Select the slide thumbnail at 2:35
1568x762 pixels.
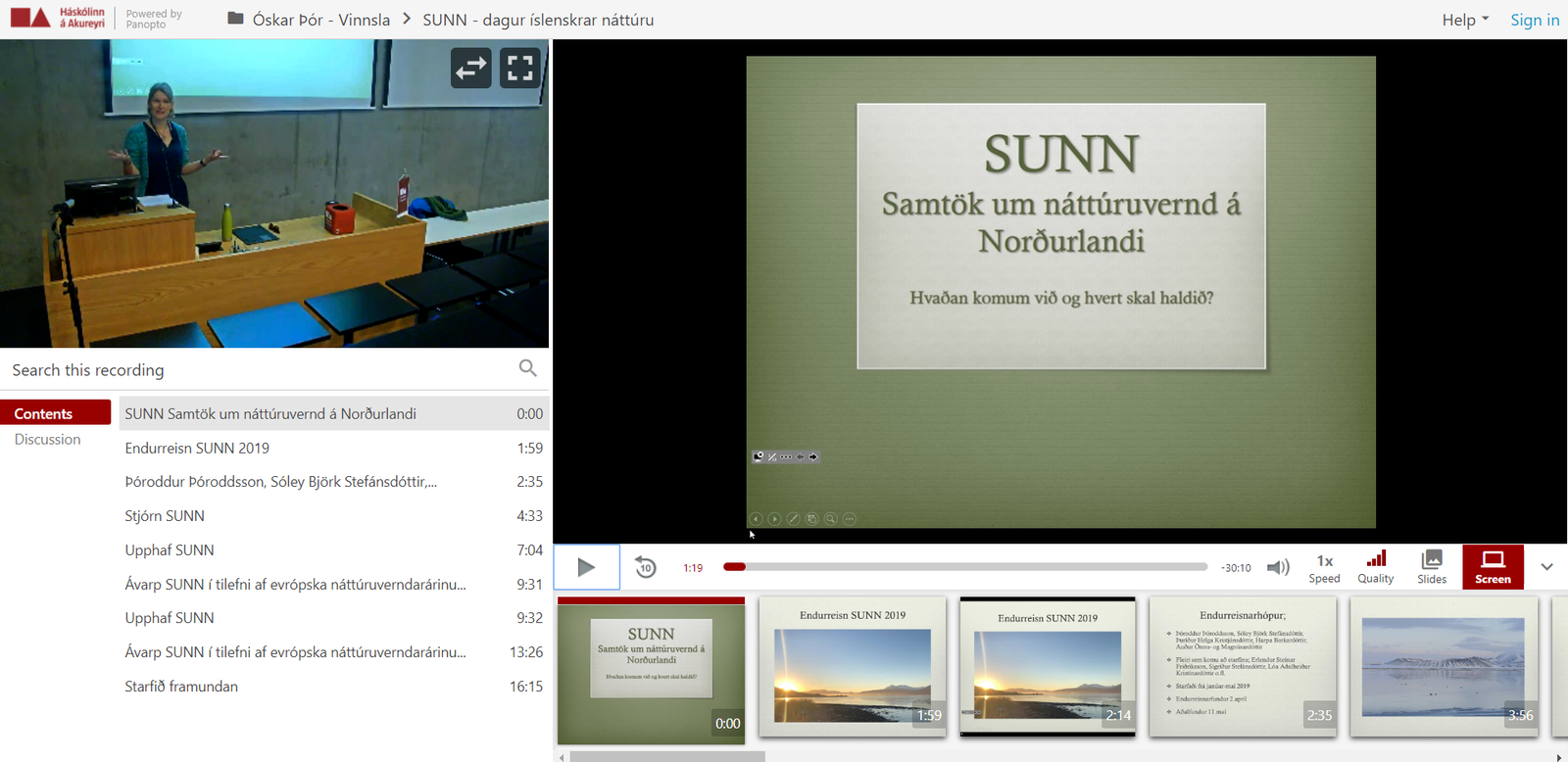(1243, 666)
